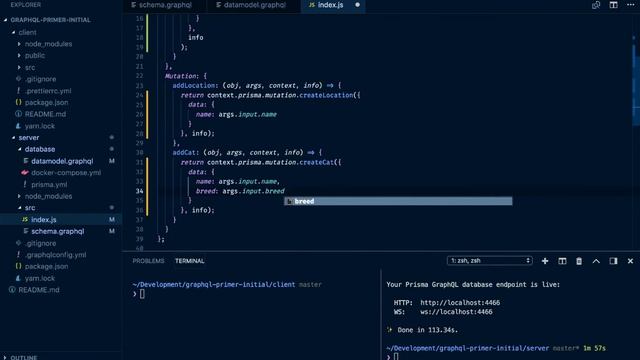Open server package.json file
This screenshot has height=360, width=640.
(x=47, y=267)
